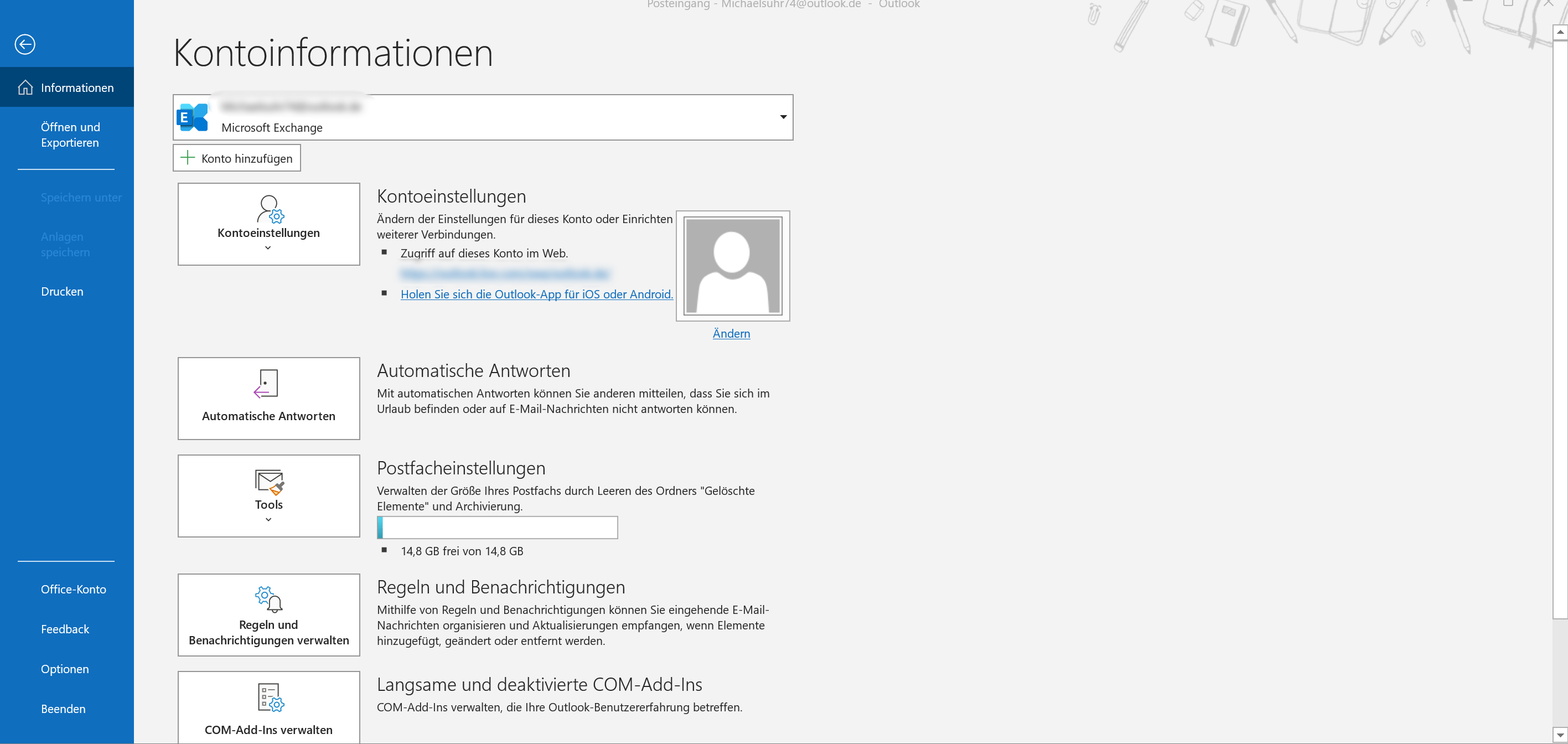Open the account selection dropdown arrow

[x=783, y=117]
